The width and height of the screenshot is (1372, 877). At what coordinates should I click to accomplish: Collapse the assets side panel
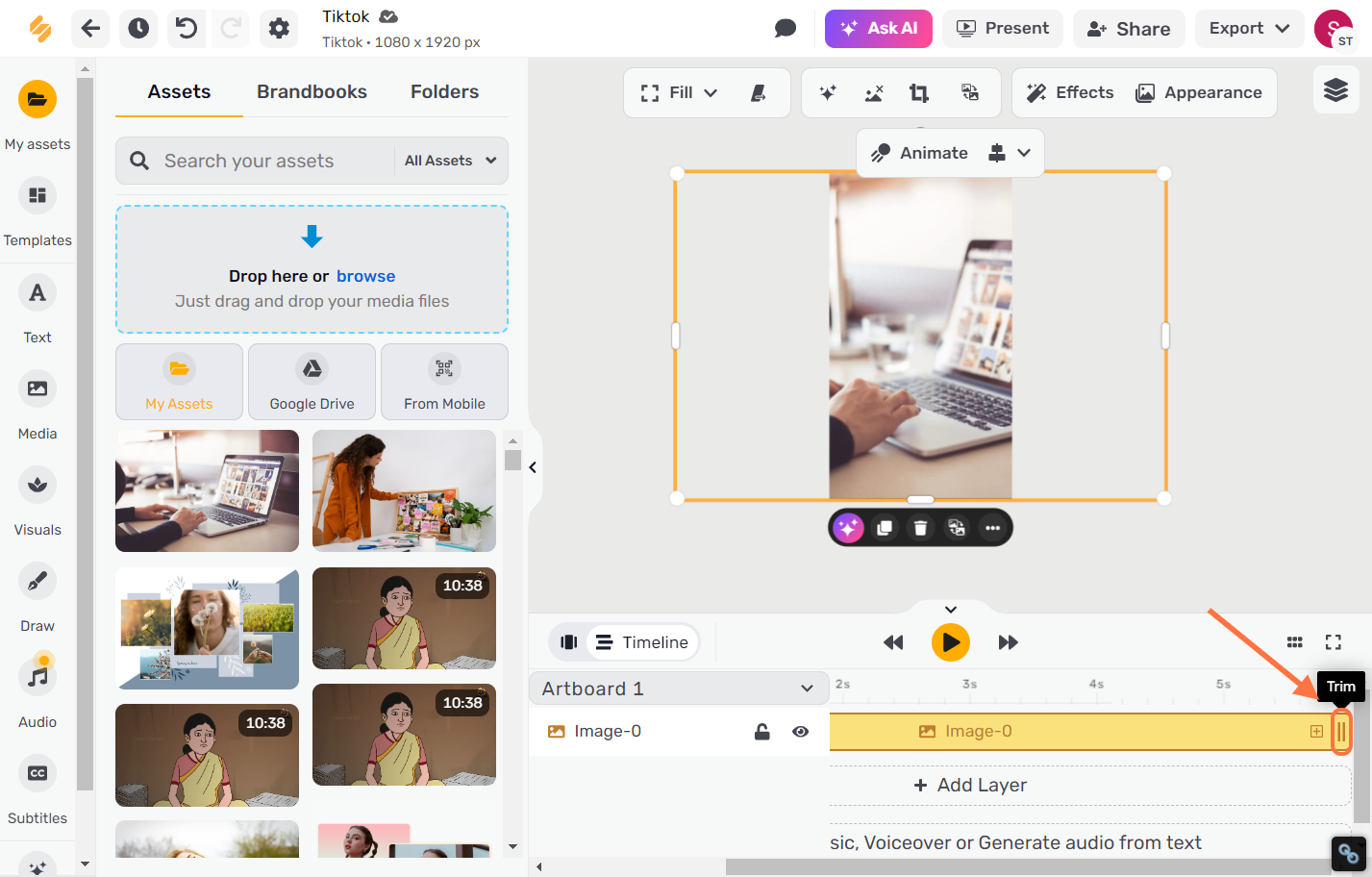[533, 467]
